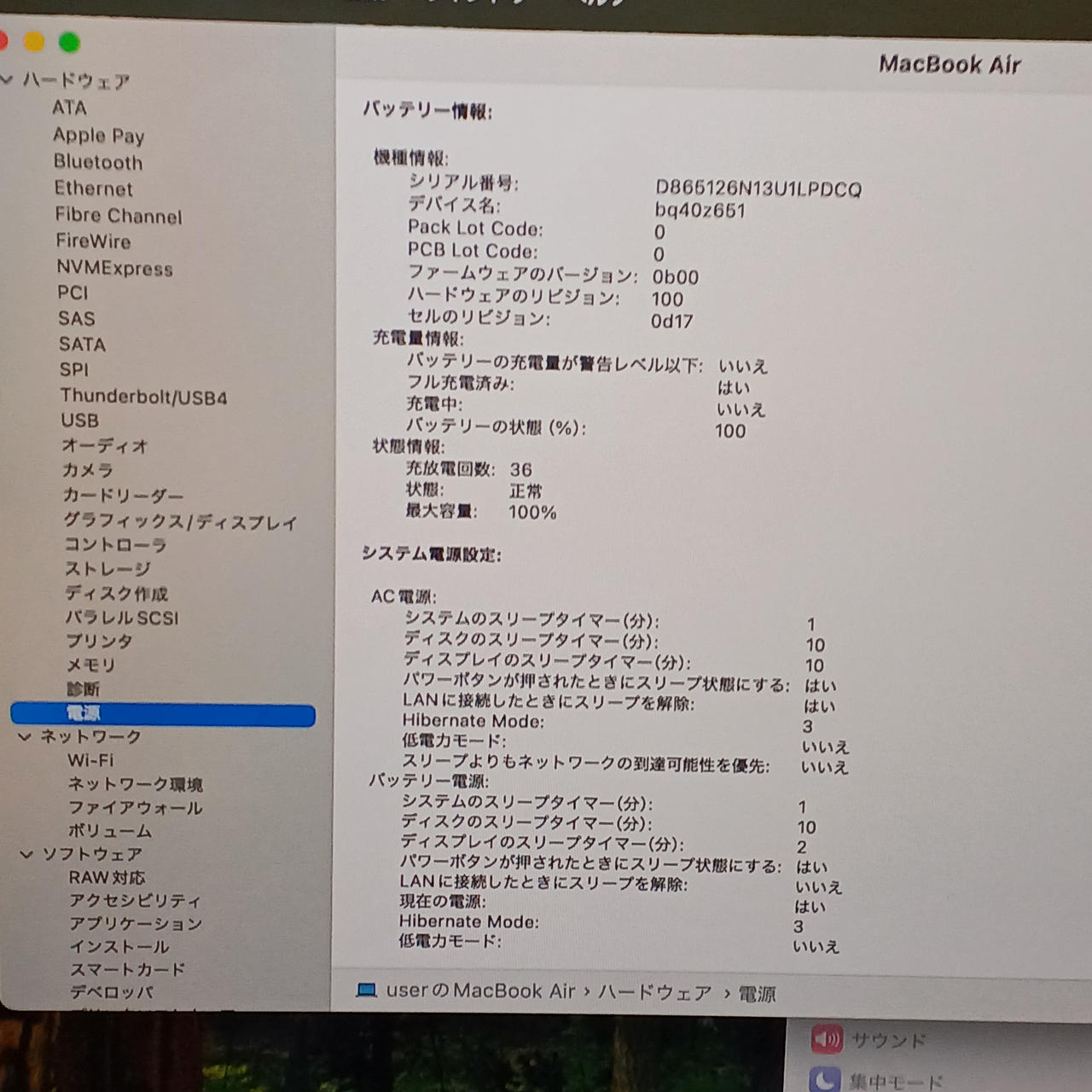This screenshot has width=1092, height=1092.
Task: Select アプリケーション under software
Action: click(136, 924)
